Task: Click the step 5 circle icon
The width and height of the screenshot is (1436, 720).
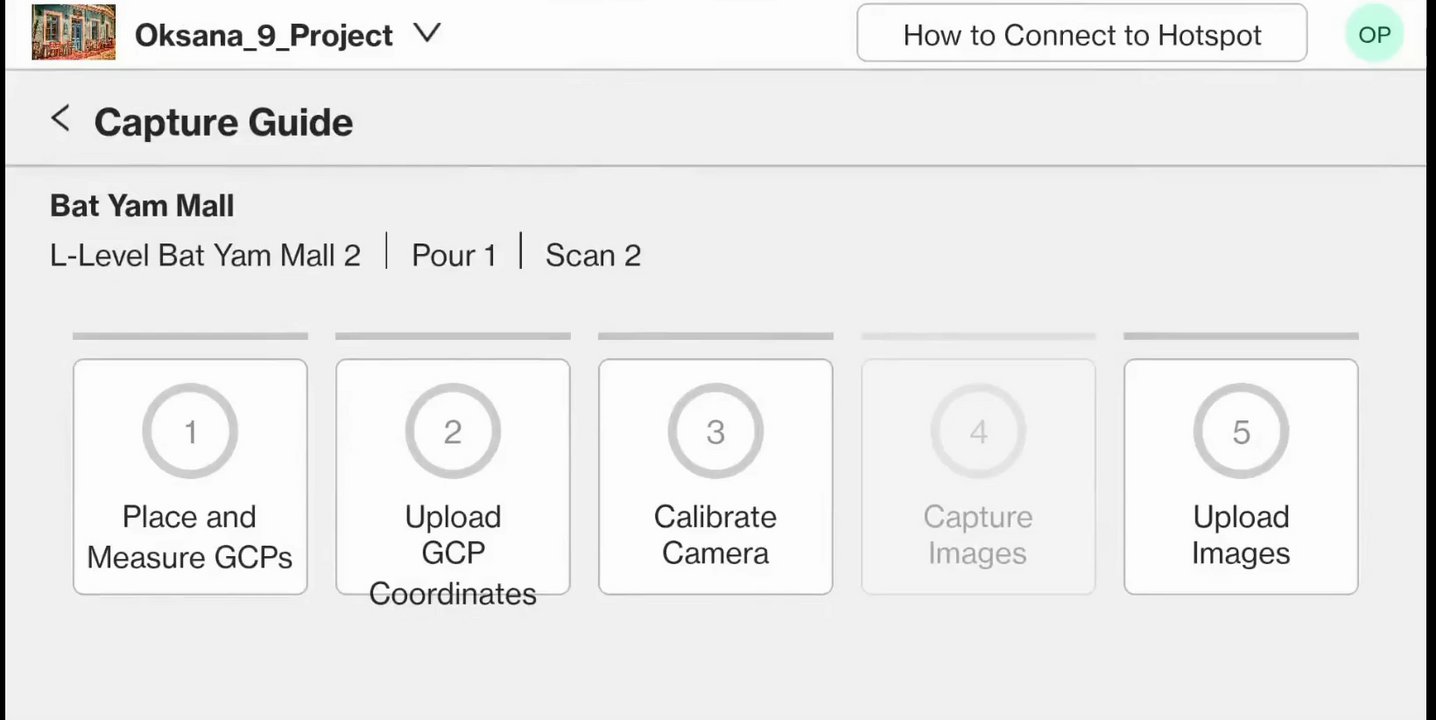Action: [1241, 431]
